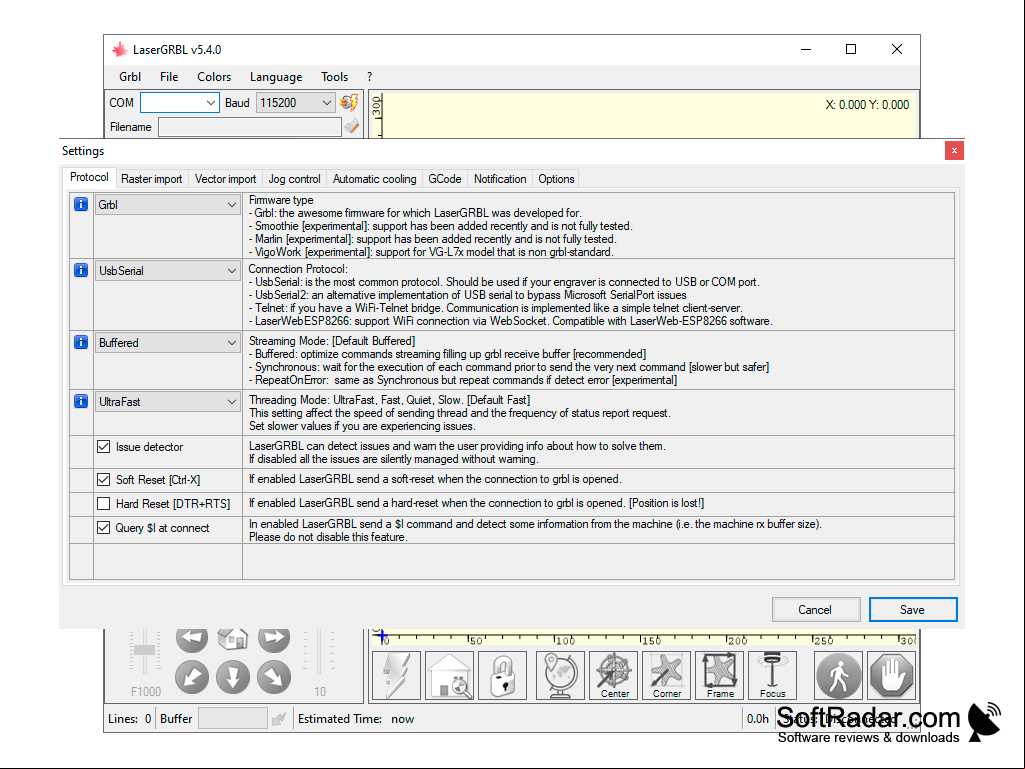Screen dimensions: 1025x769
Task: Open the Colors menu
Action: [214, 77]
